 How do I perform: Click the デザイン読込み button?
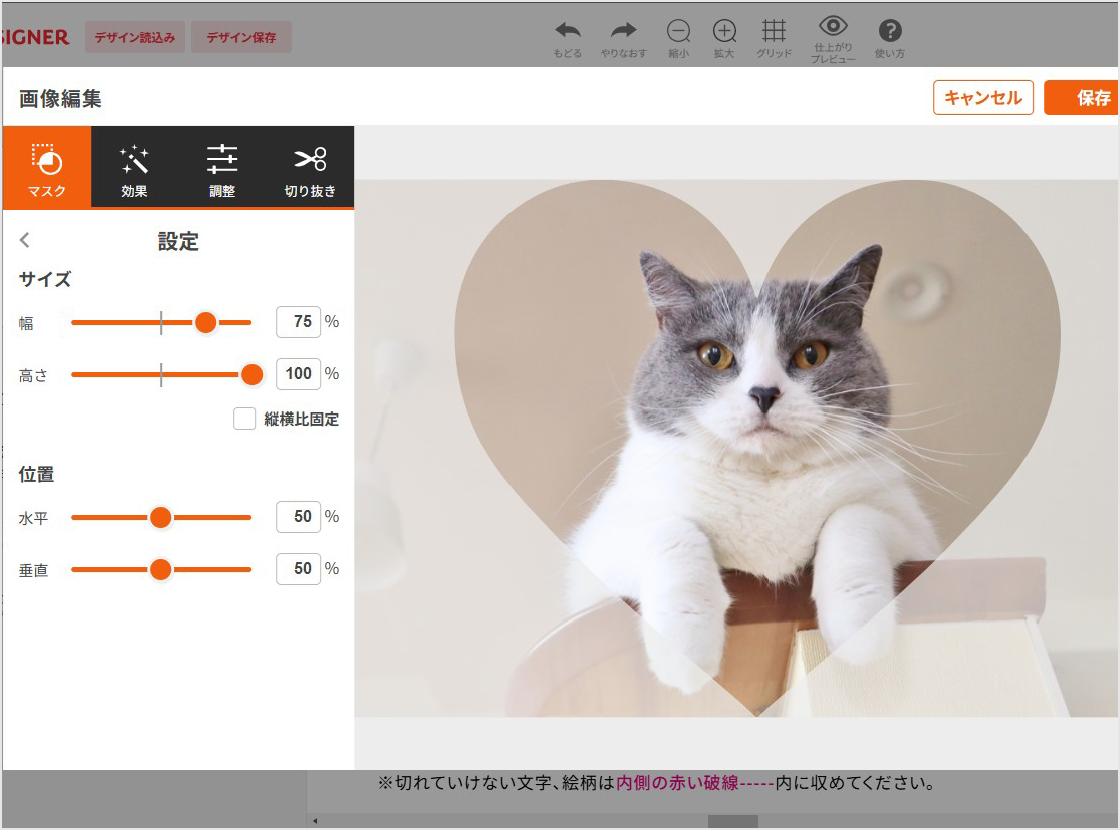[x=134, y=36]
